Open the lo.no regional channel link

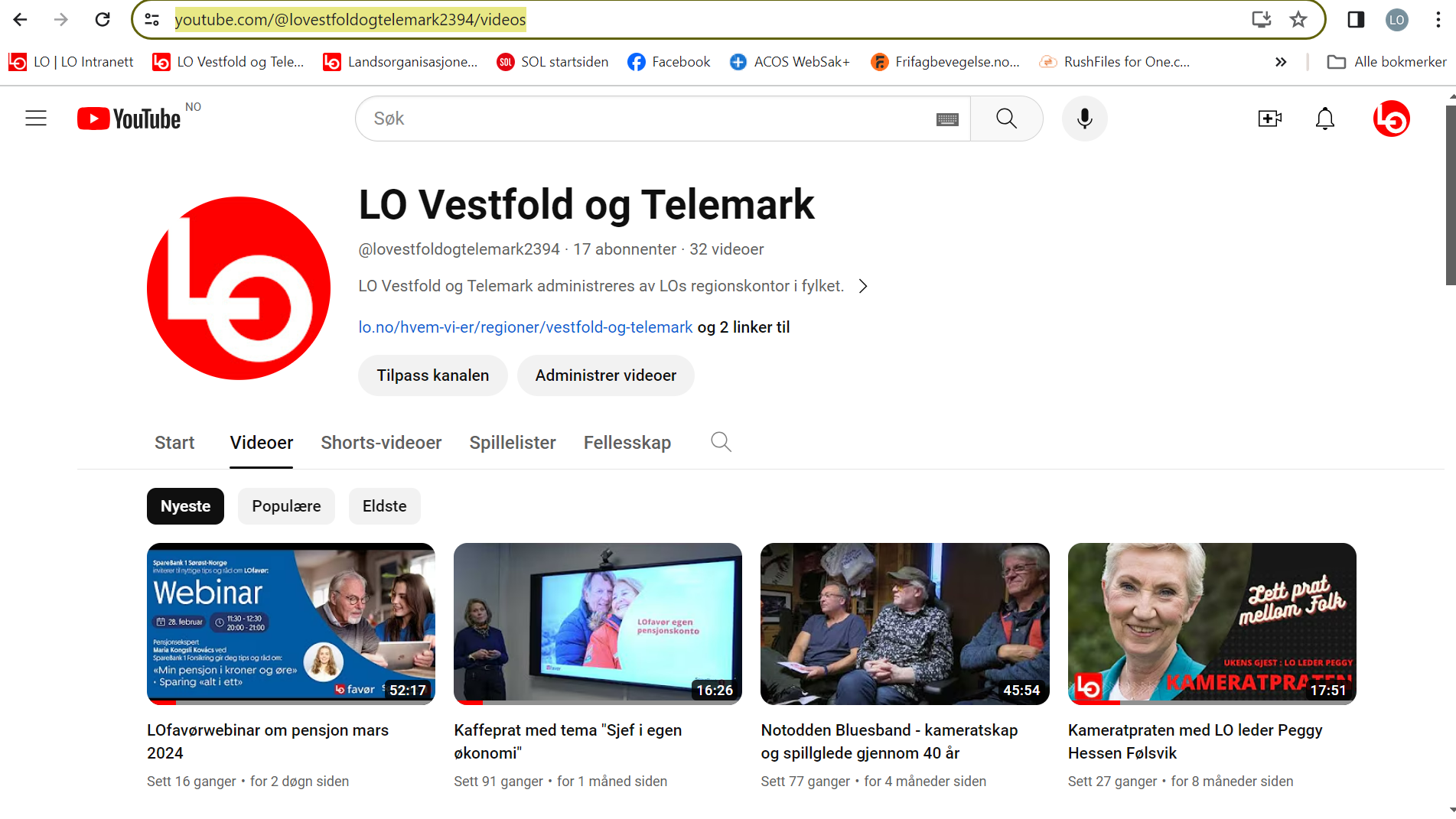click(x=525, y=327)
